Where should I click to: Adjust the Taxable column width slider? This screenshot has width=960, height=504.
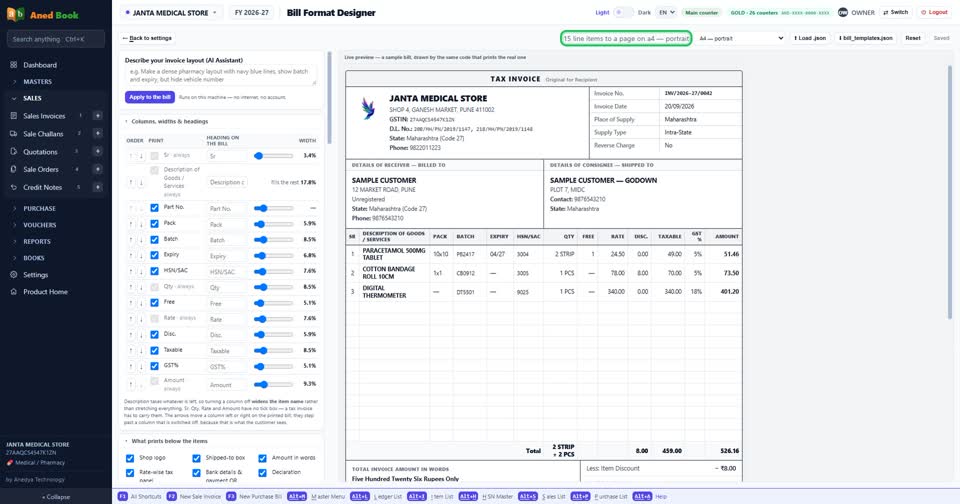273,351
